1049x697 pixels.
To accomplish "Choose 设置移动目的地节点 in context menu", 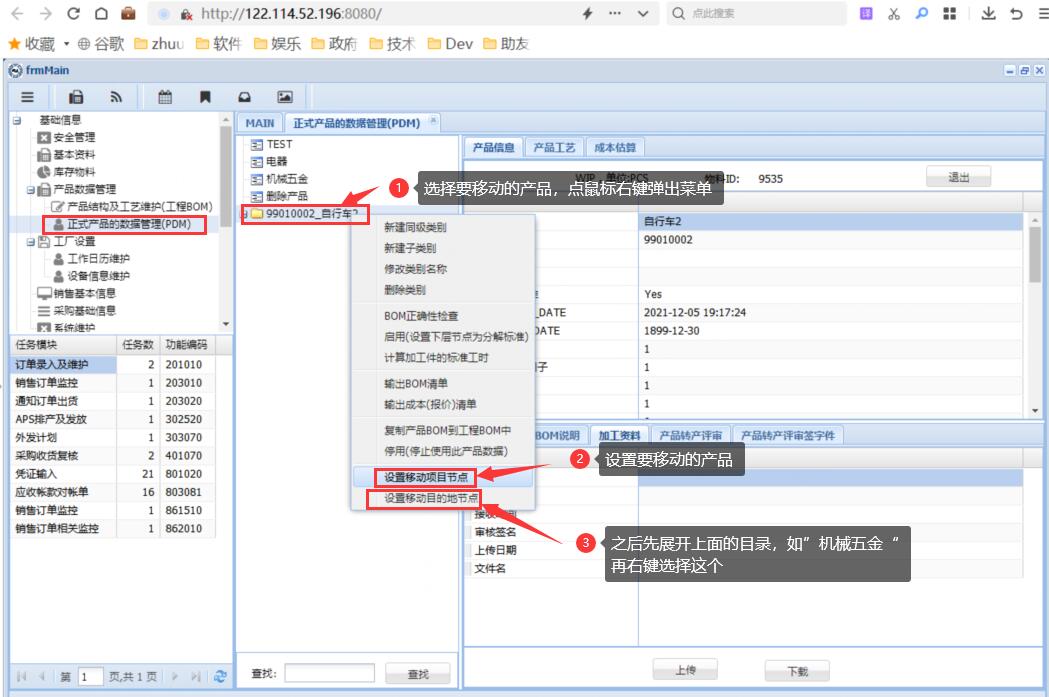I will coord(431,498).
